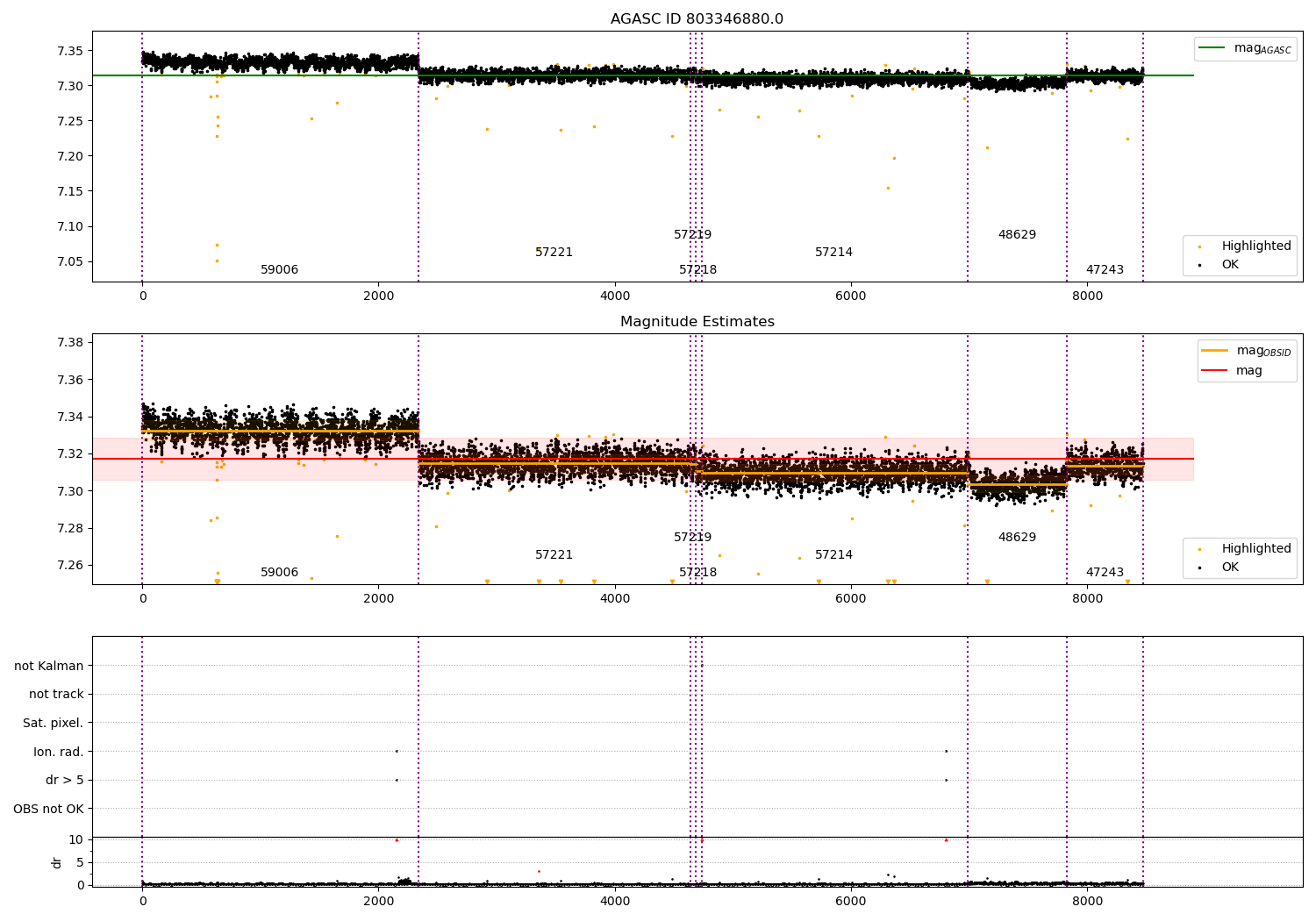The image size is (1316, 921).
Task: Click the '5' tick on the dr axis
Action: (x=80, y=862)
